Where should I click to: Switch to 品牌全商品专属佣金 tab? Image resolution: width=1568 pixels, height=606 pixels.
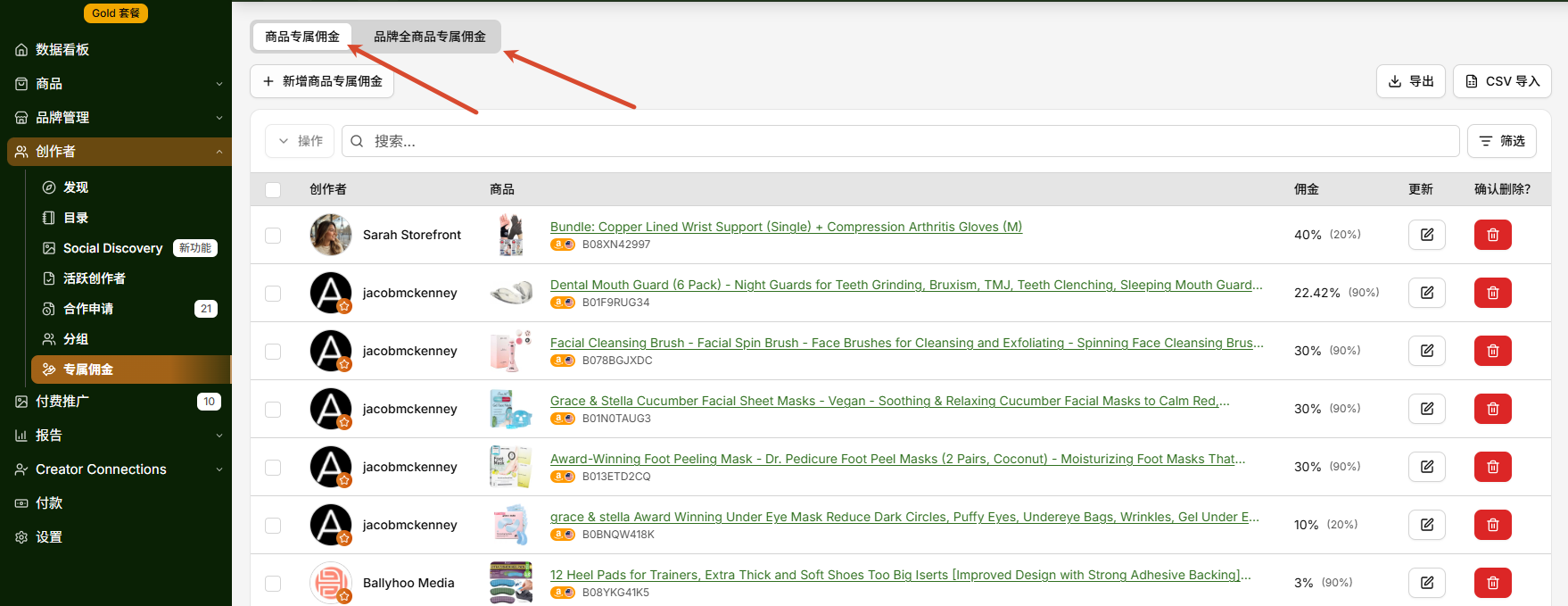pyautogui.click(x=430, y=37)
